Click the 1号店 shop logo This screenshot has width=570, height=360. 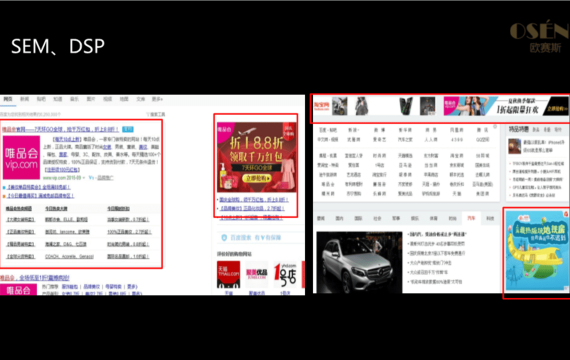point(285,275)
